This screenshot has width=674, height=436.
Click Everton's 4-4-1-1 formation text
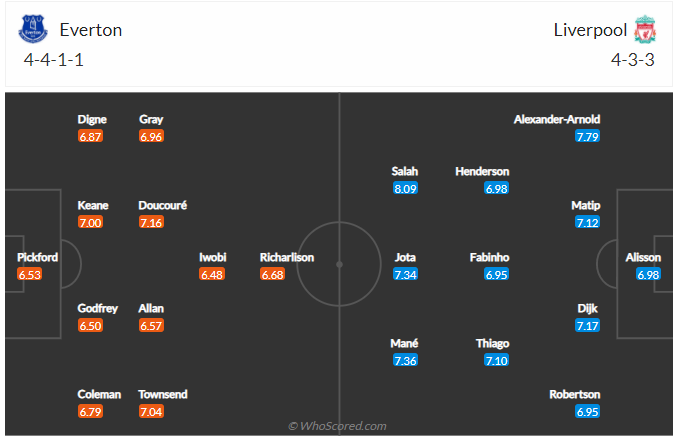click(x=54, y=60)
